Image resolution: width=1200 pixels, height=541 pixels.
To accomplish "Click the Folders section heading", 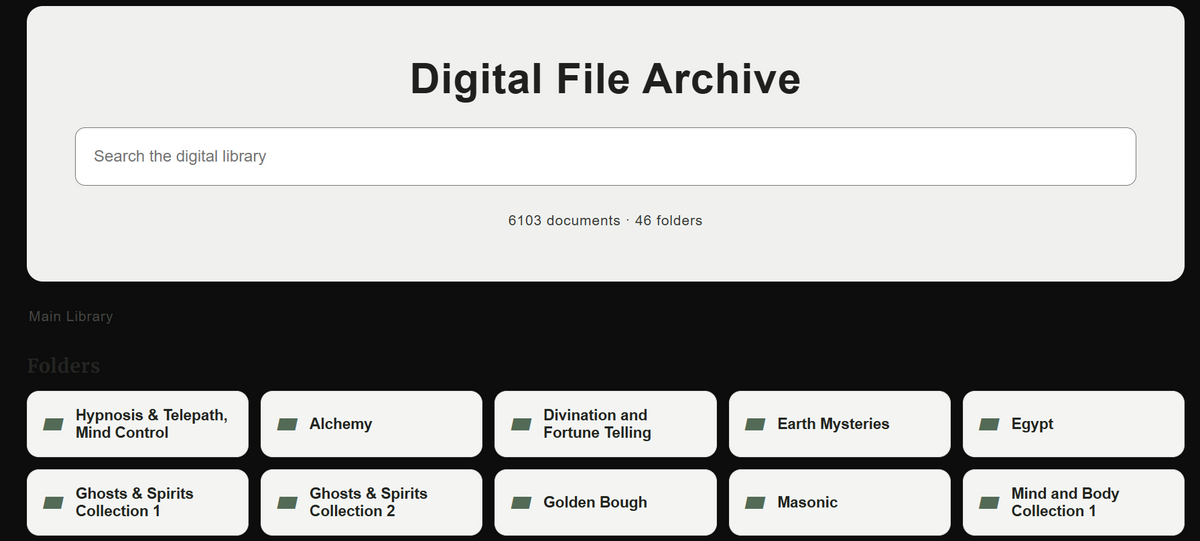I will [x=64, y=365].
